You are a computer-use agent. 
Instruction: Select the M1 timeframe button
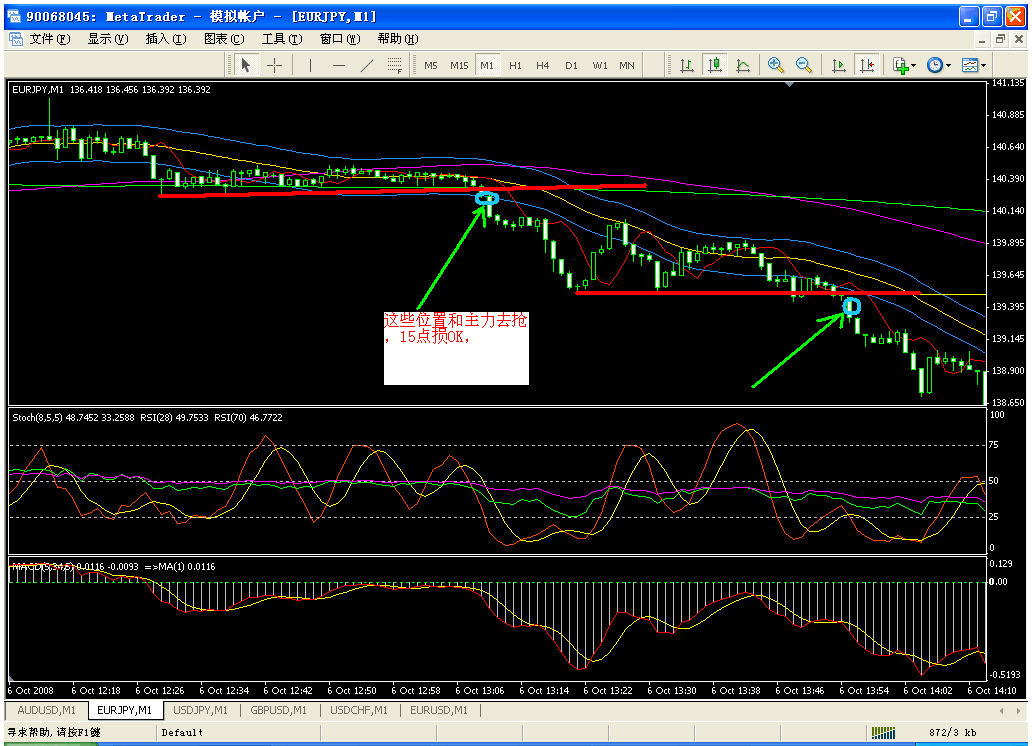pos(487,65)
